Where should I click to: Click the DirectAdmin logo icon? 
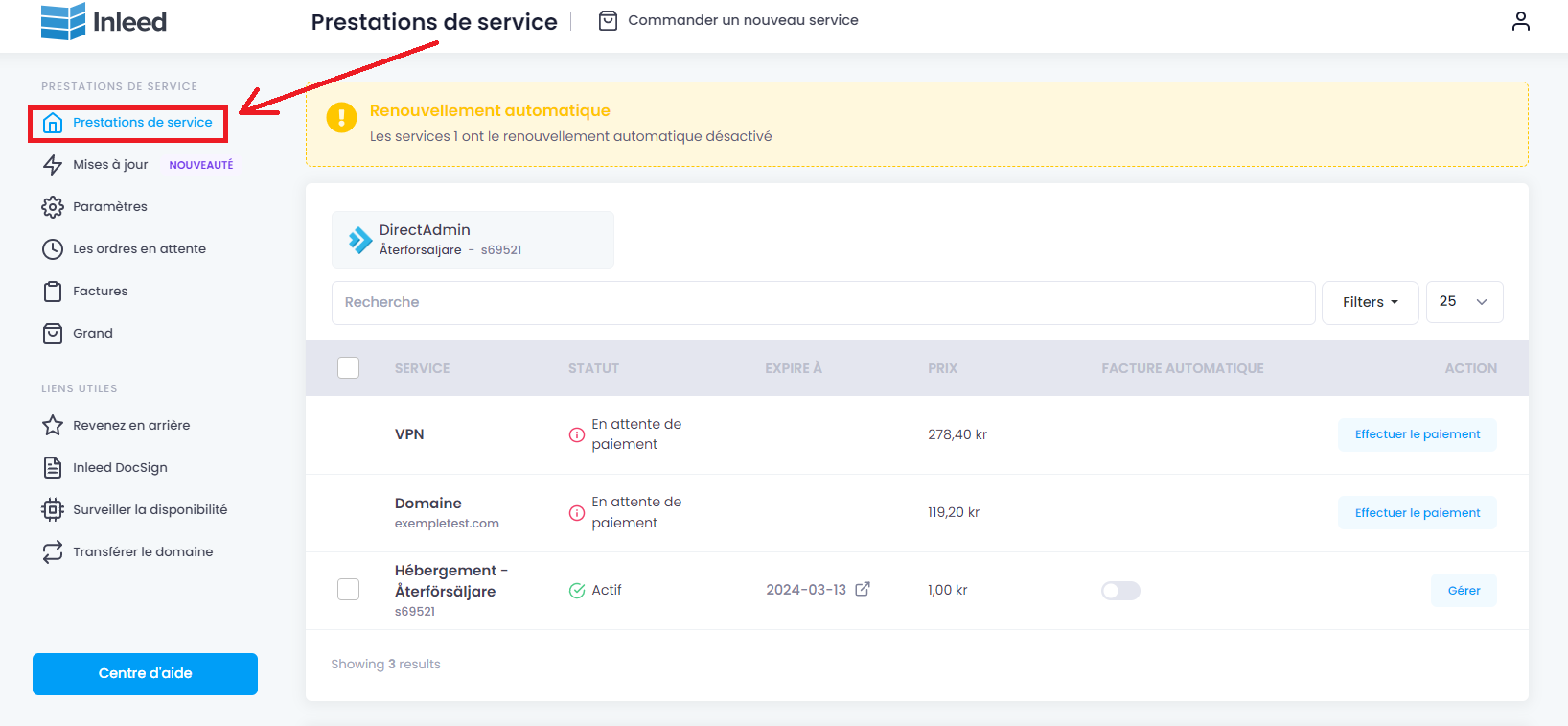pyautogui.click(x=360, y=240)
